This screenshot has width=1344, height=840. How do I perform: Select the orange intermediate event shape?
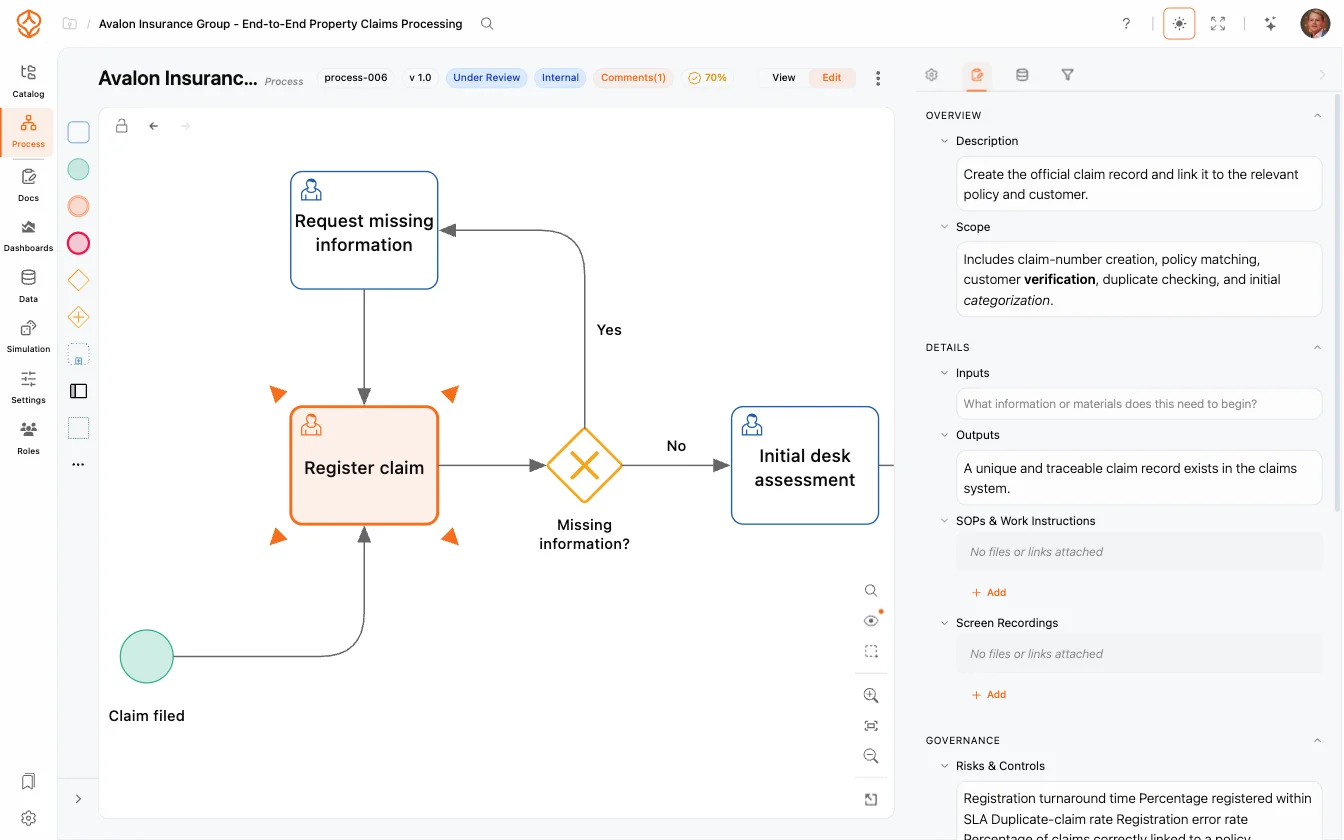[x=78, y=206]
